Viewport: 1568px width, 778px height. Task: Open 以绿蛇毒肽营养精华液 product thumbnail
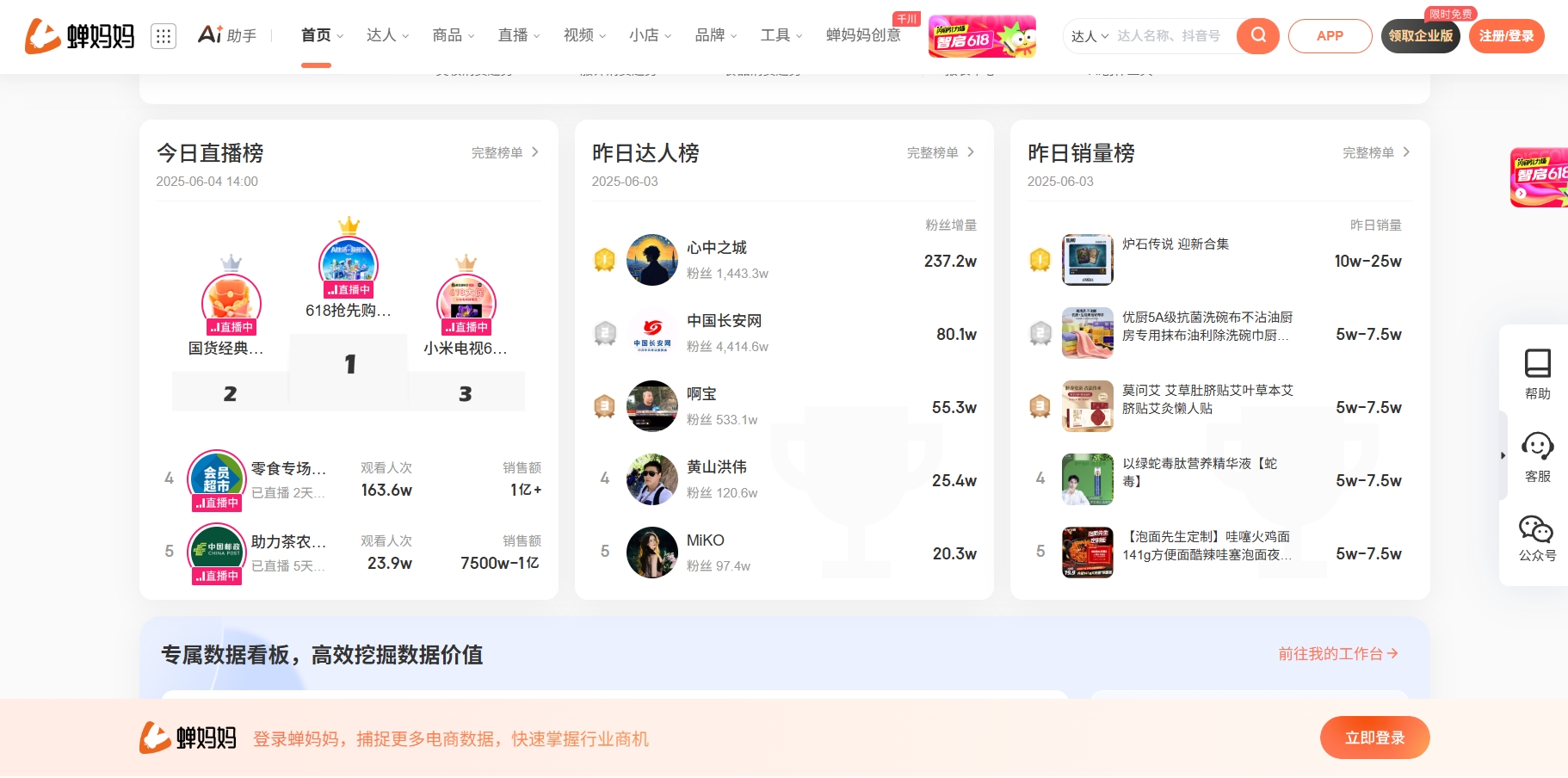[x=1088, y=479]
